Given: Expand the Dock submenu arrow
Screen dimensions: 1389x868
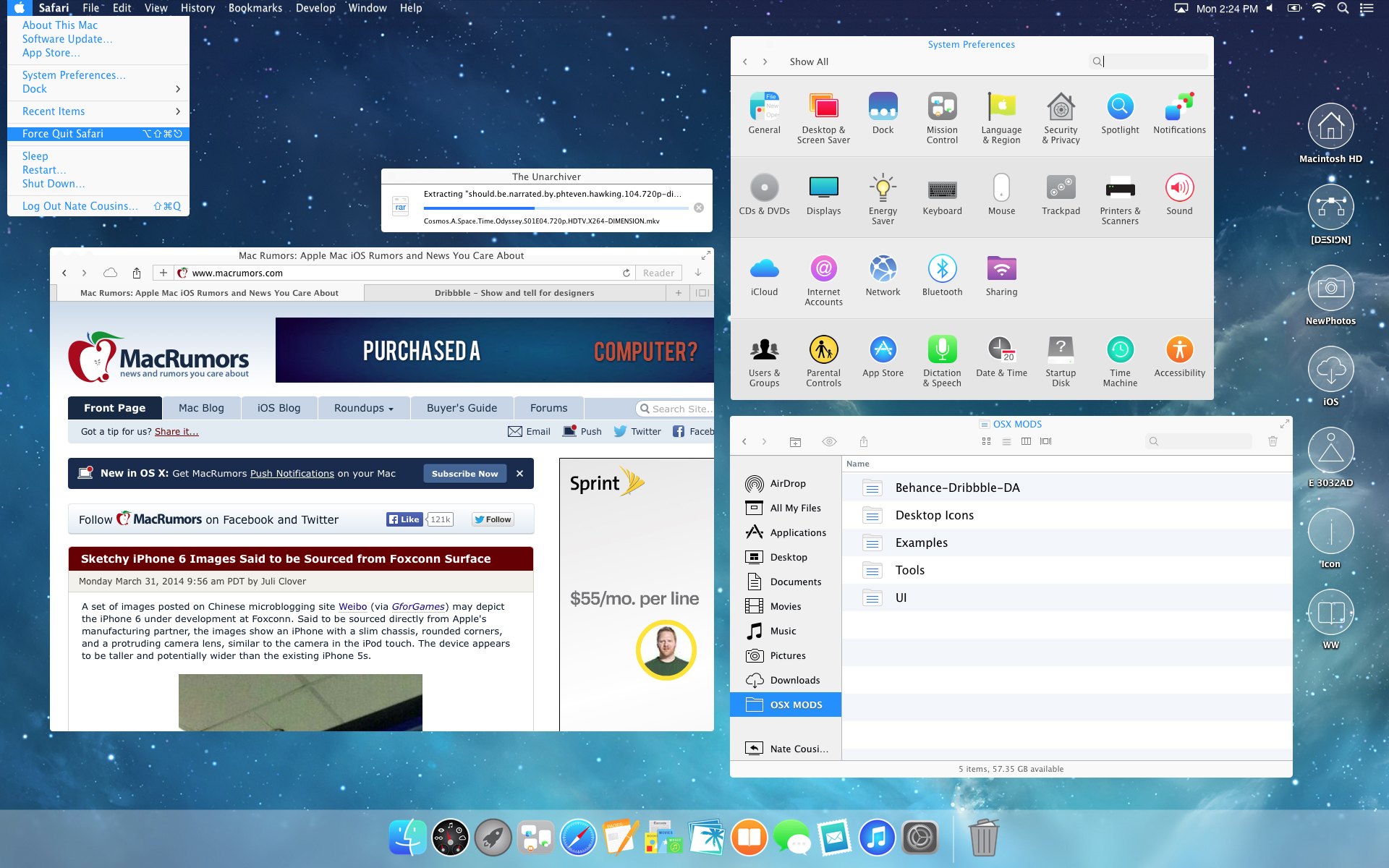Looking at the screenshot, I should pyautogui.click(x=177, y=89).
